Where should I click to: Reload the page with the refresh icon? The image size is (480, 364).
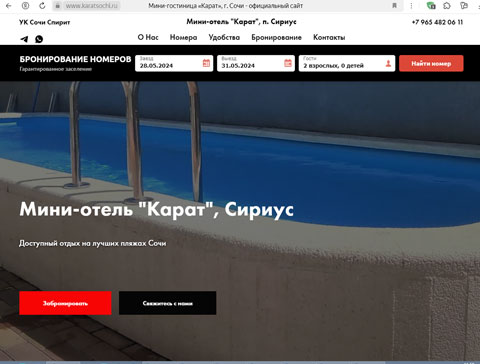(x=42, y=6)
